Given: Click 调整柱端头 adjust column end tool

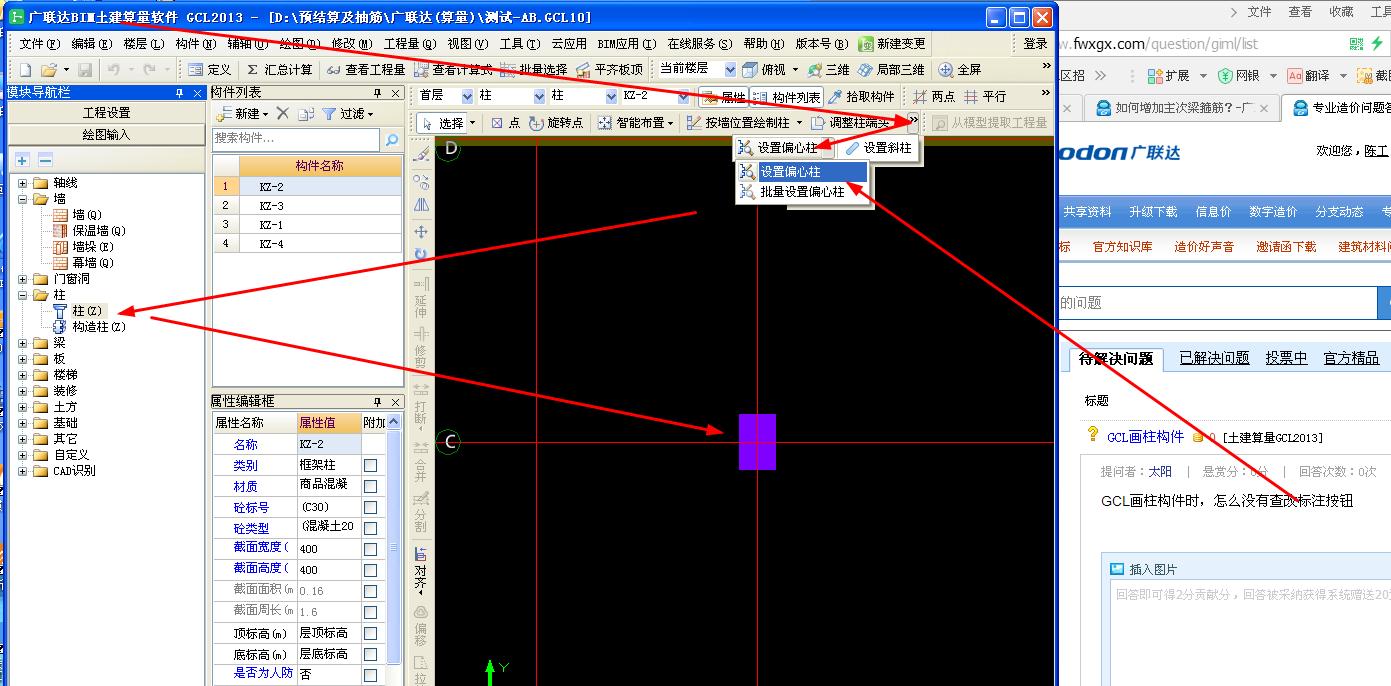Looking at the screenshot, I should 850,123.
